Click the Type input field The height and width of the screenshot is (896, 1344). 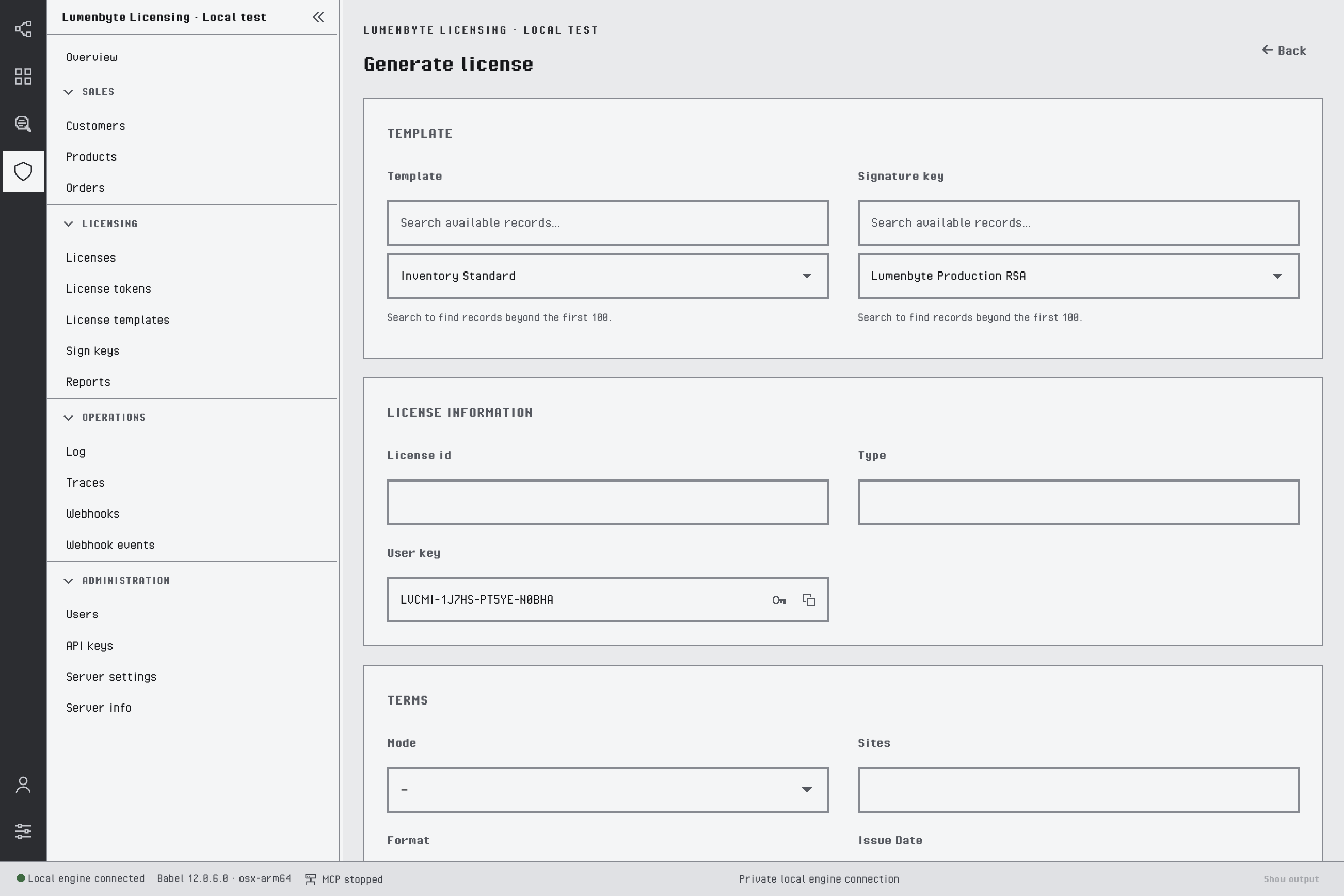click(1078, 502)
